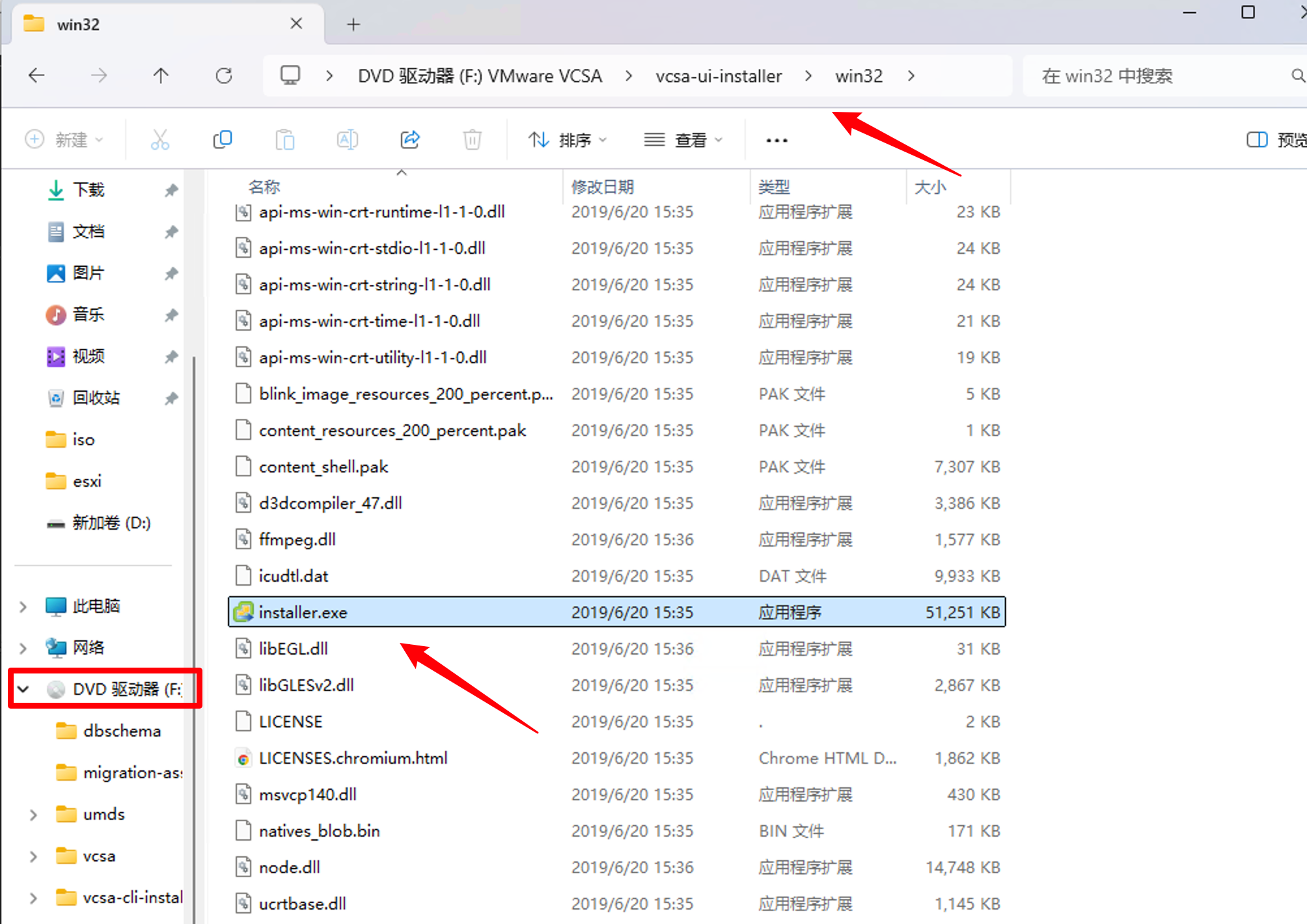Sort by 大小 column header

[930, 187]
